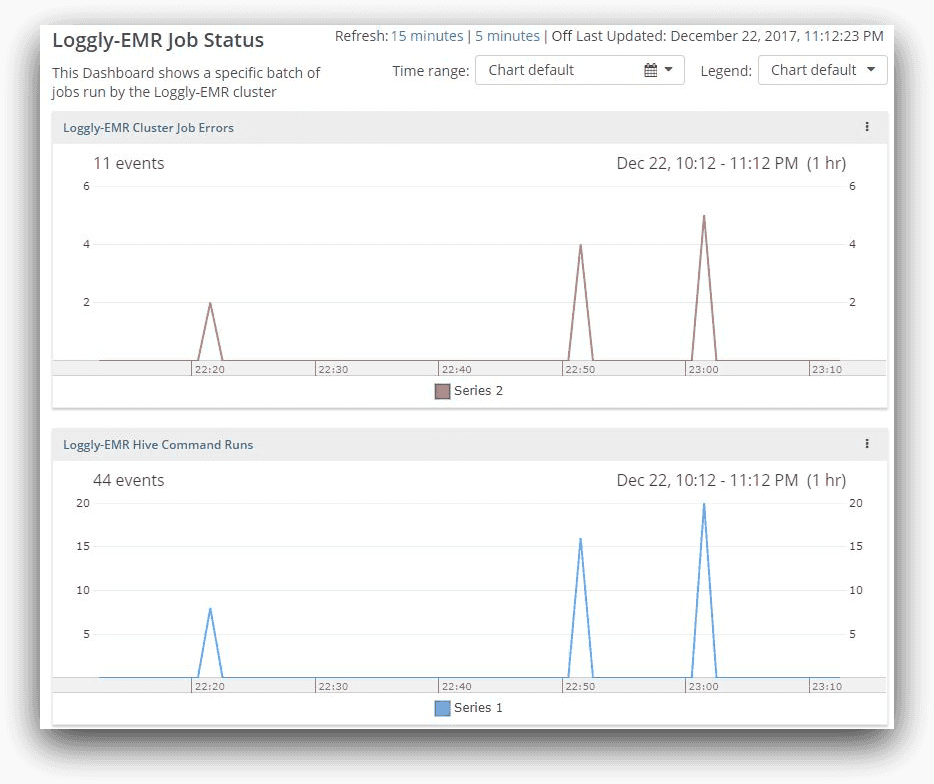Click the Time range dropdown caret
Image resolution: width=934 pixels, height=784 pixels.
click(668, 70)
